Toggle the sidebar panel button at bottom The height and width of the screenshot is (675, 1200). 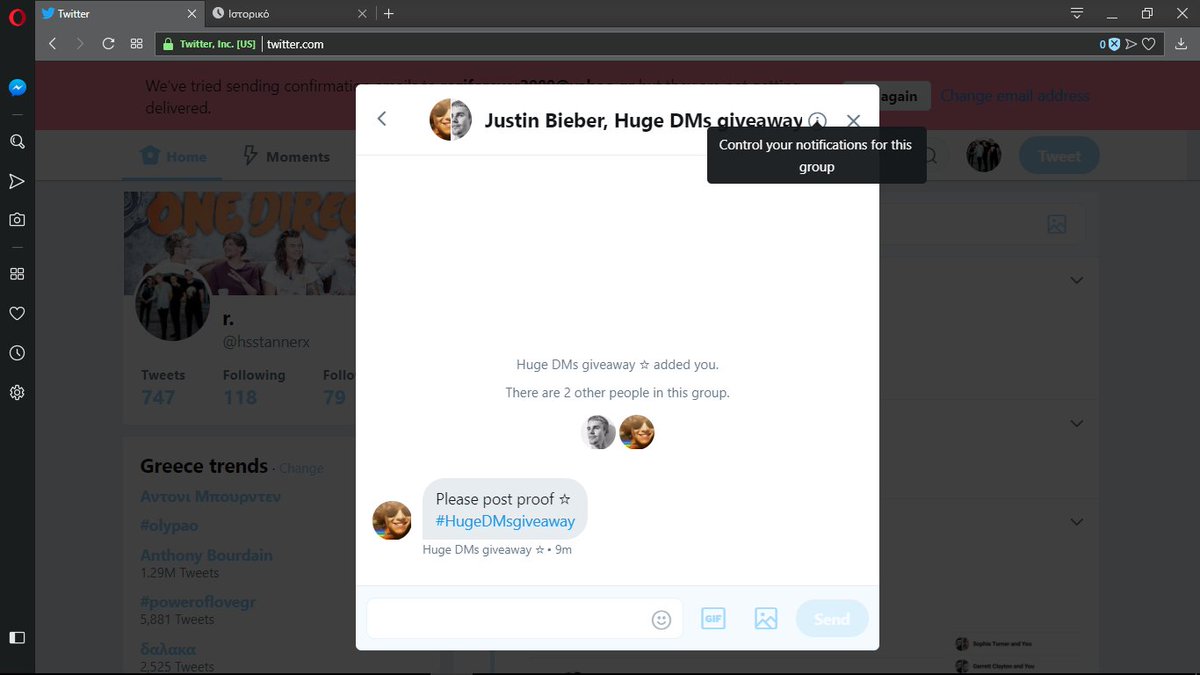[17, 637]
